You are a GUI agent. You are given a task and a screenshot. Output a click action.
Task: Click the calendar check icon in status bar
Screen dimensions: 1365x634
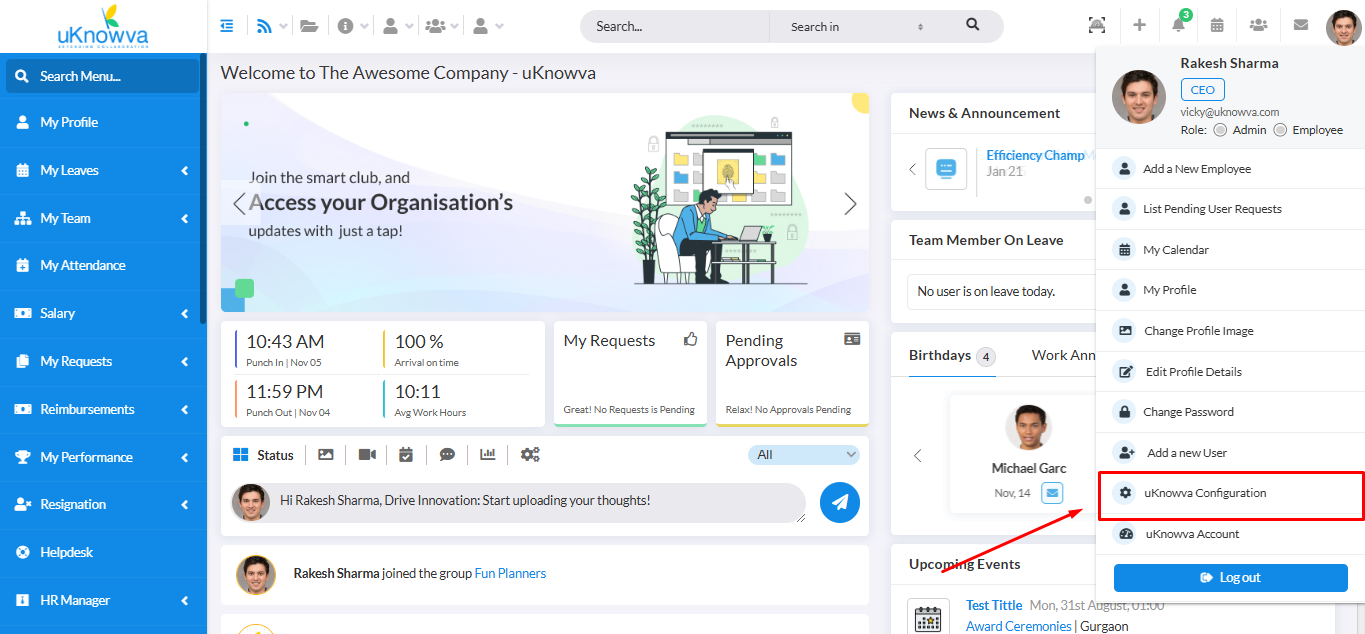coord(406,454)
